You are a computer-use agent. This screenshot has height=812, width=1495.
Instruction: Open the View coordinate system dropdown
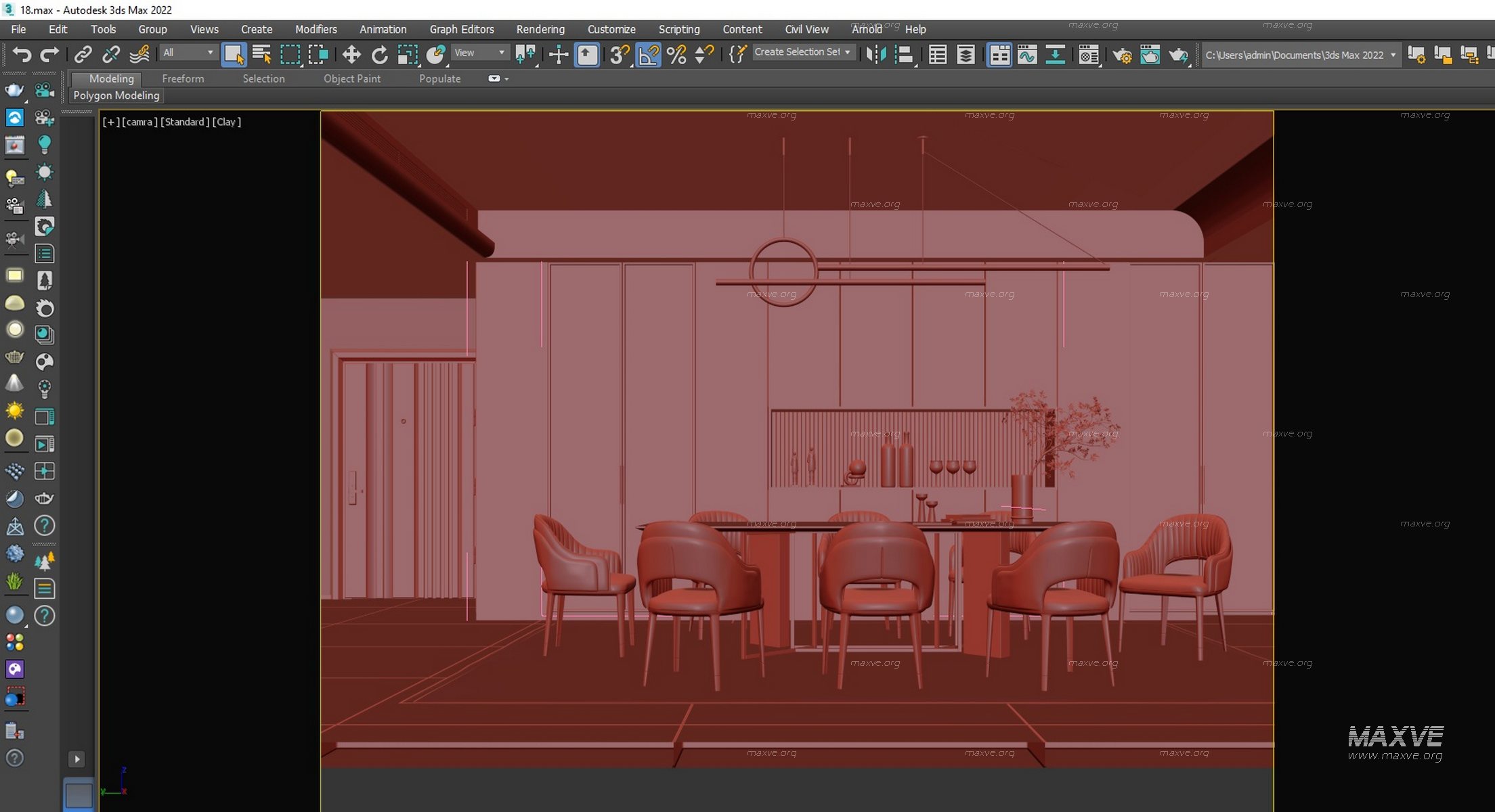479,53
